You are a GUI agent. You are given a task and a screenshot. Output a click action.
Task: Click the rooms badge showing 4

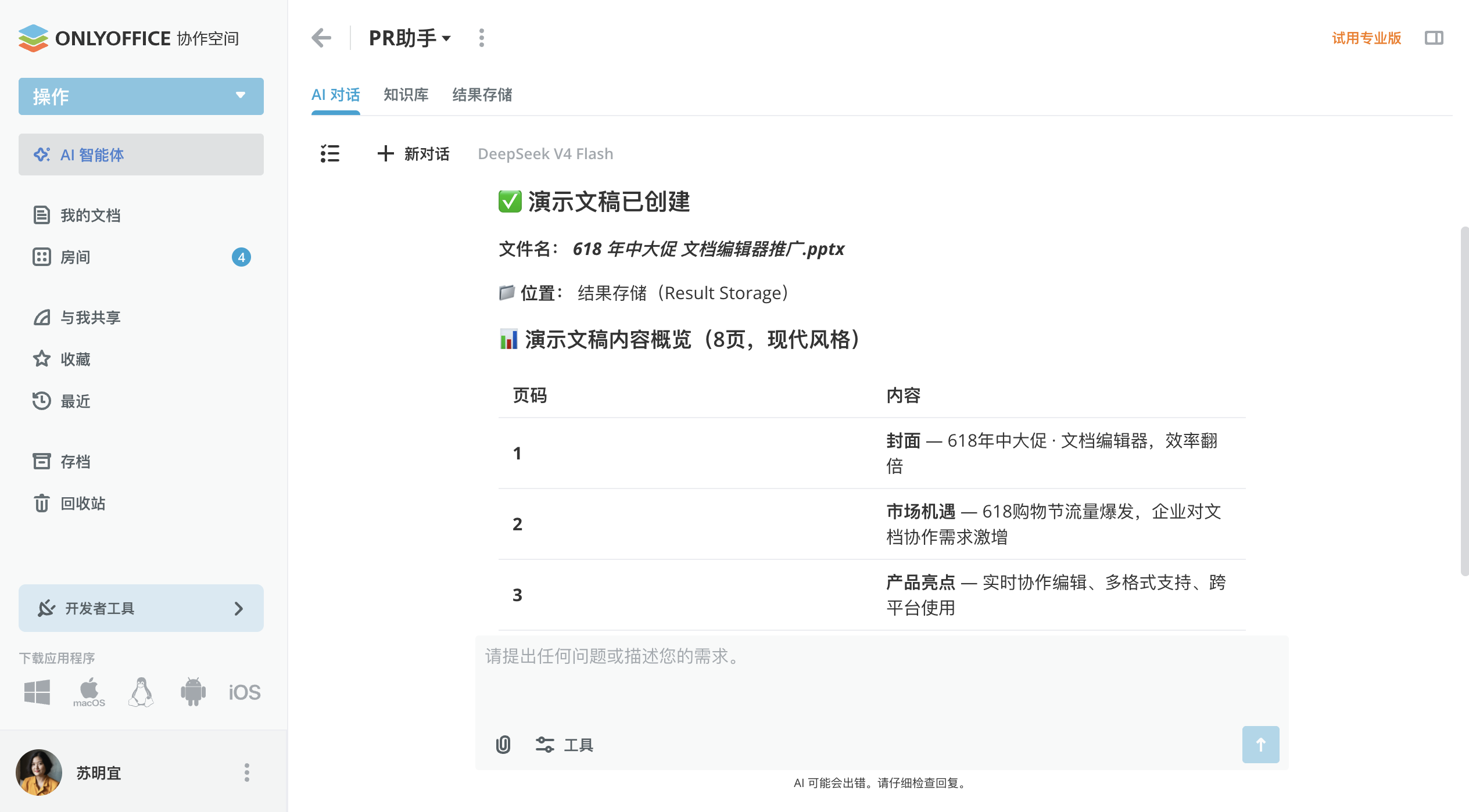241,257
